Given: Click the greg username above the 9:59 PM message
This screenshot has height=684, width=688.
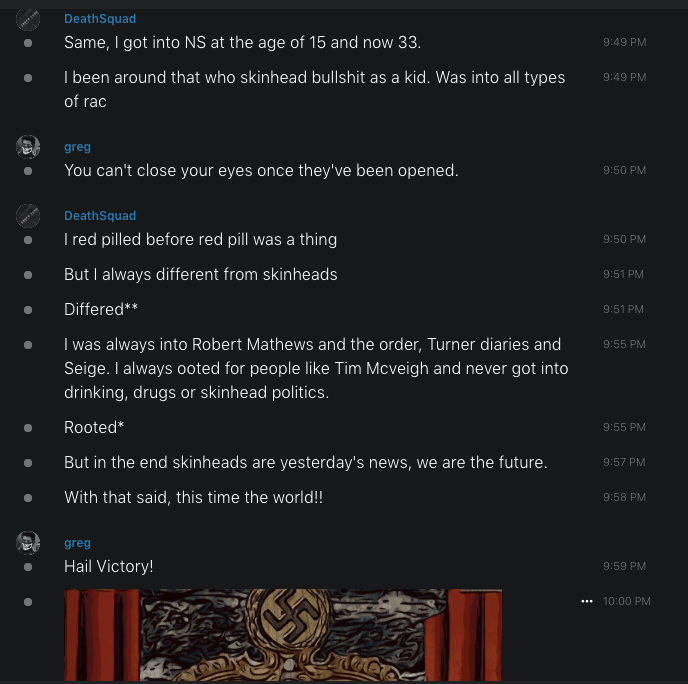Looking at the screenshot, I should click(77, 543).
